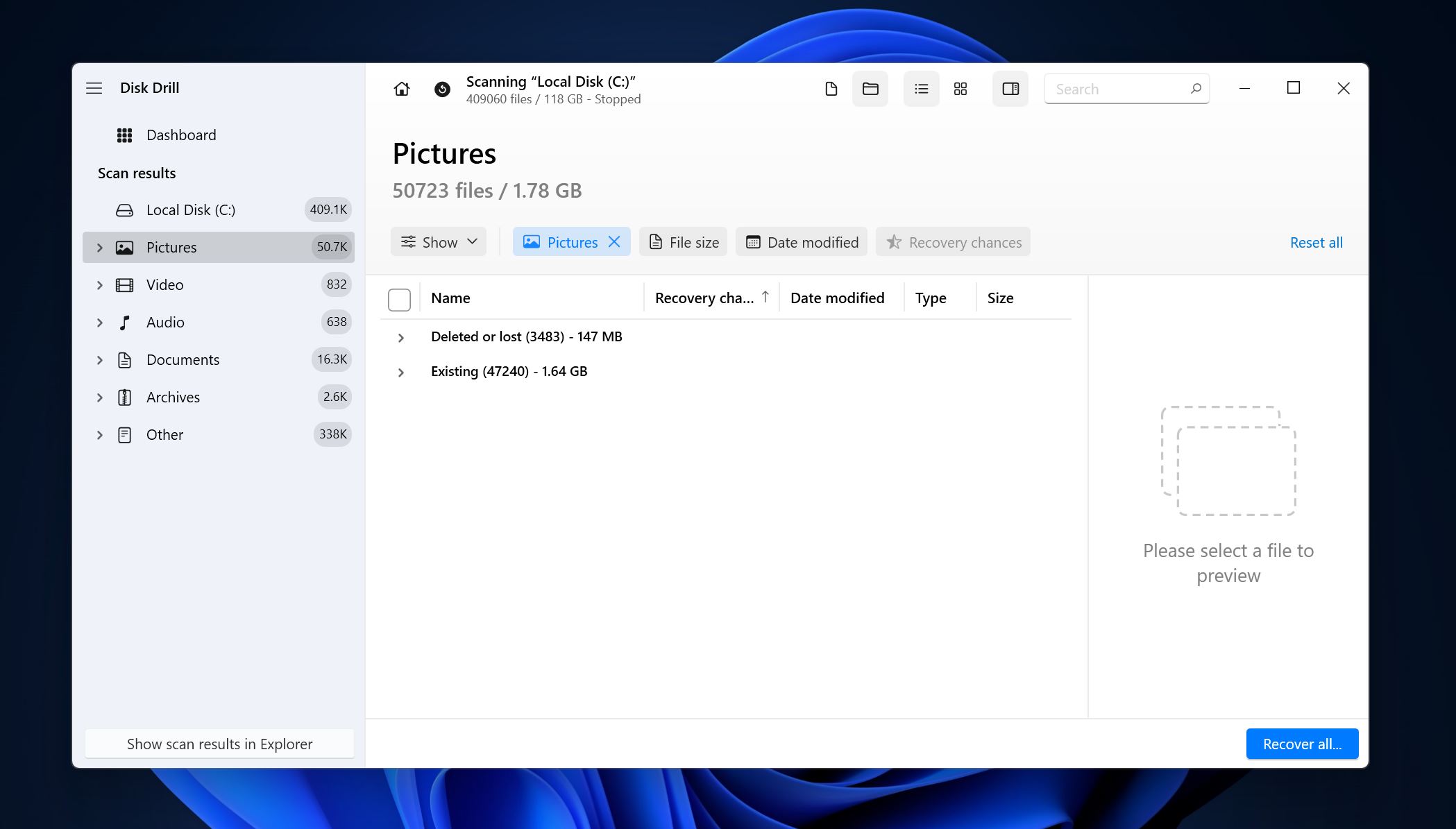Click the folder open icon in toolbar

point(870,88)
